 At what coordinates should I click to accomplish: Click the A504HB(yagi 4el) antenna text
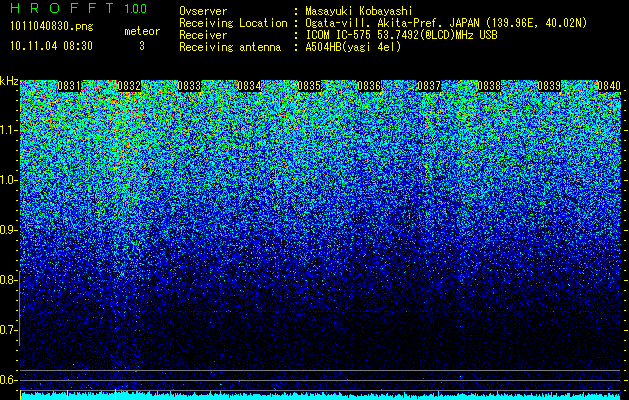pyautogui.click(x=353, y=47)
